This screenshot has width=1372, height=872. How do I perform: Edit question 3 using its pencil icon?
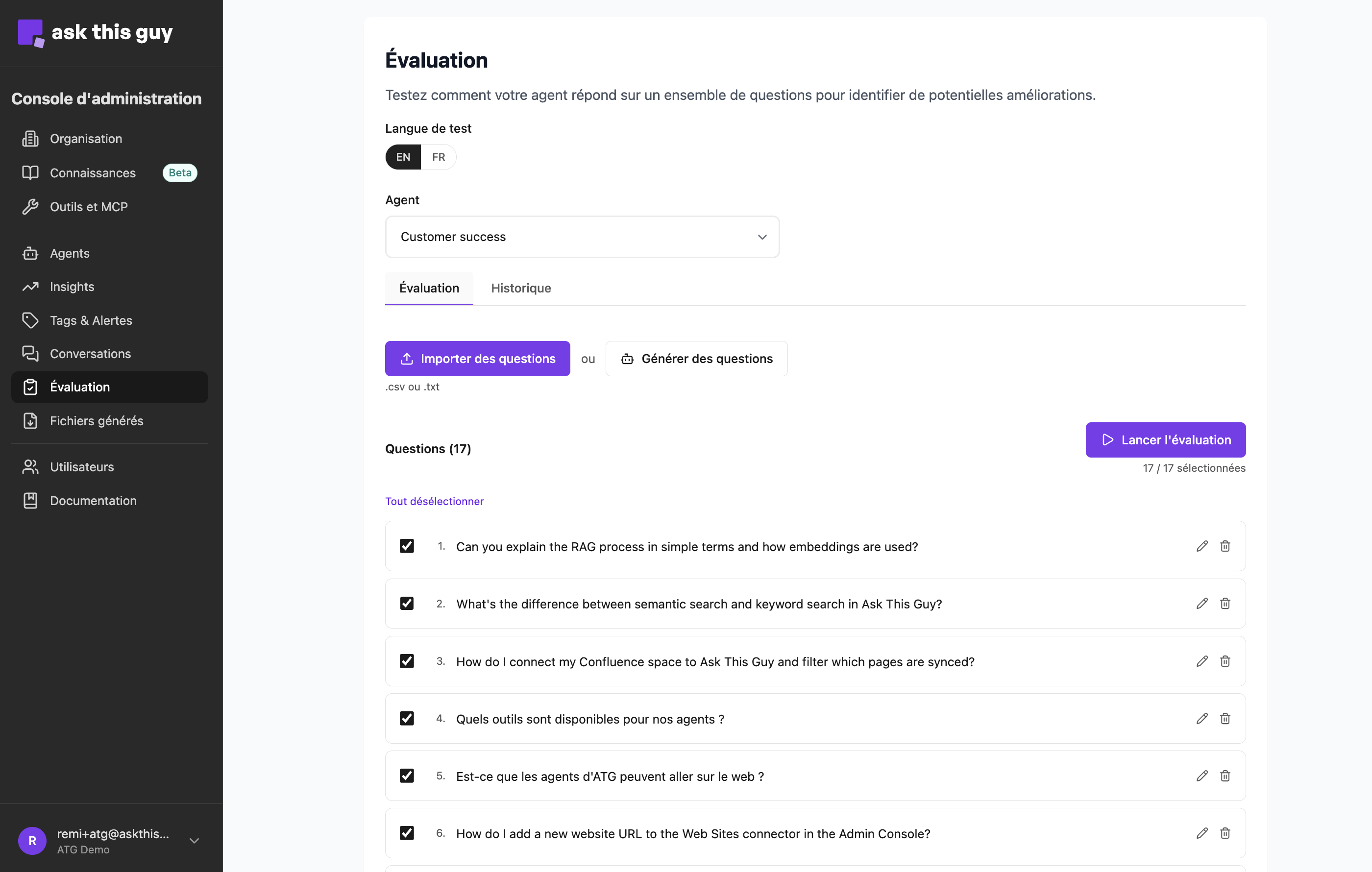1201,661
